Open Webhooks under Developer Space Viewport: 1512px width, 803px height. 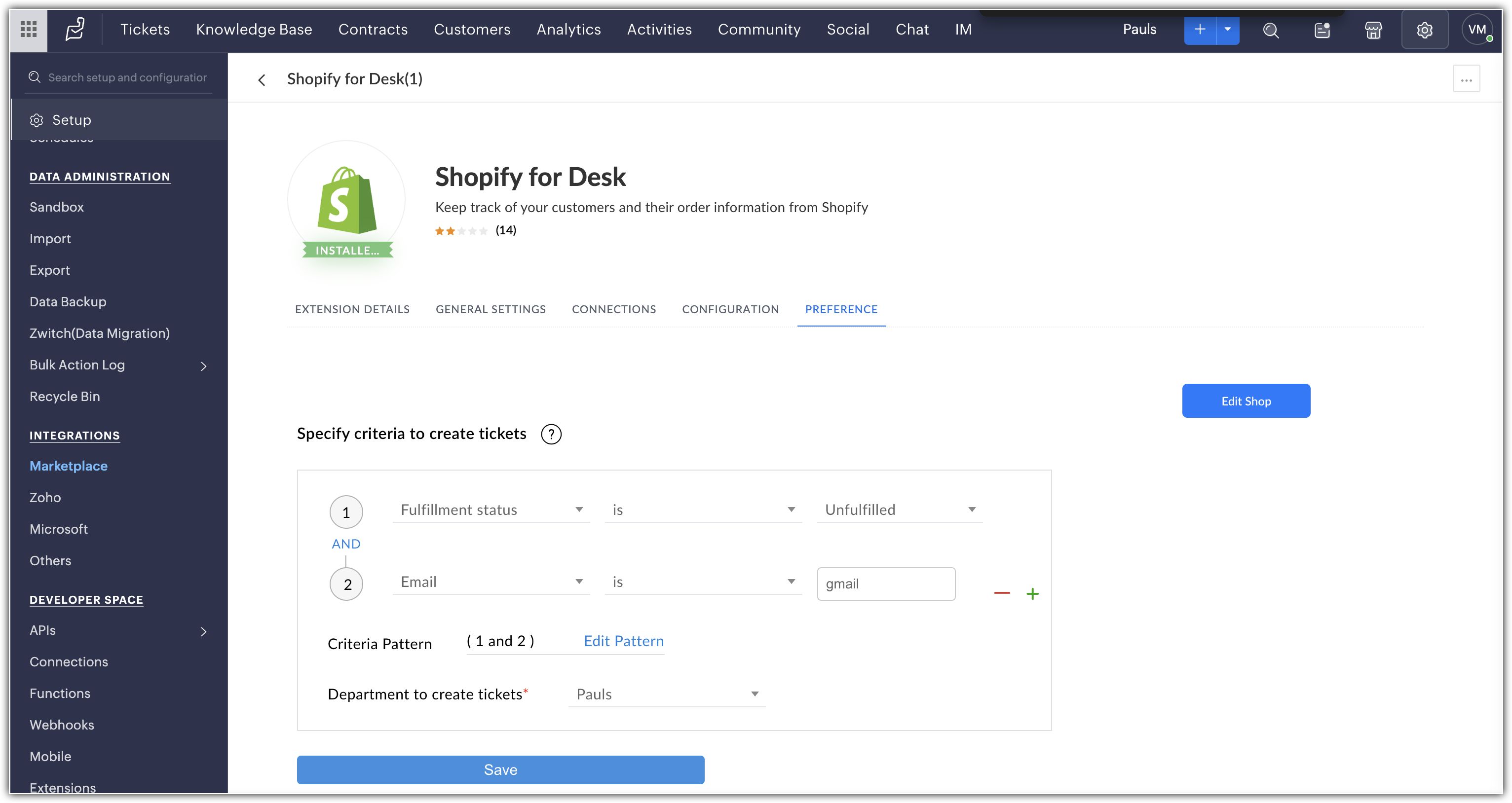(x=62, y=725)
